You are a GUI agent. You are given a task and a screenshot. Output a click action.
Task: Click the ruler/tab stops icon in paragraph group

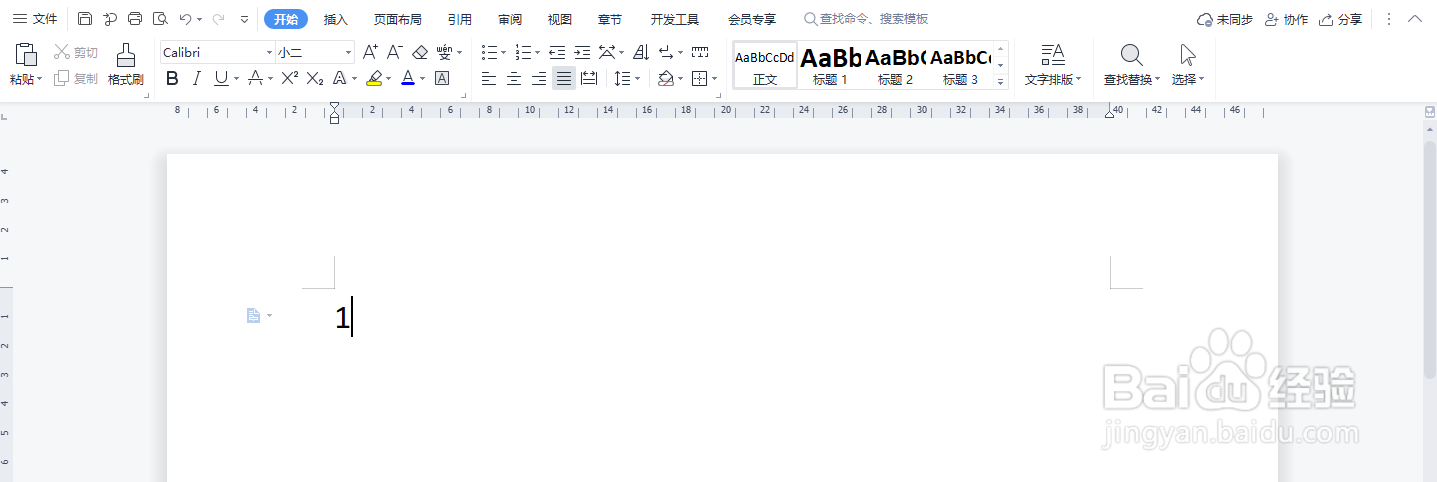point(700,52)
